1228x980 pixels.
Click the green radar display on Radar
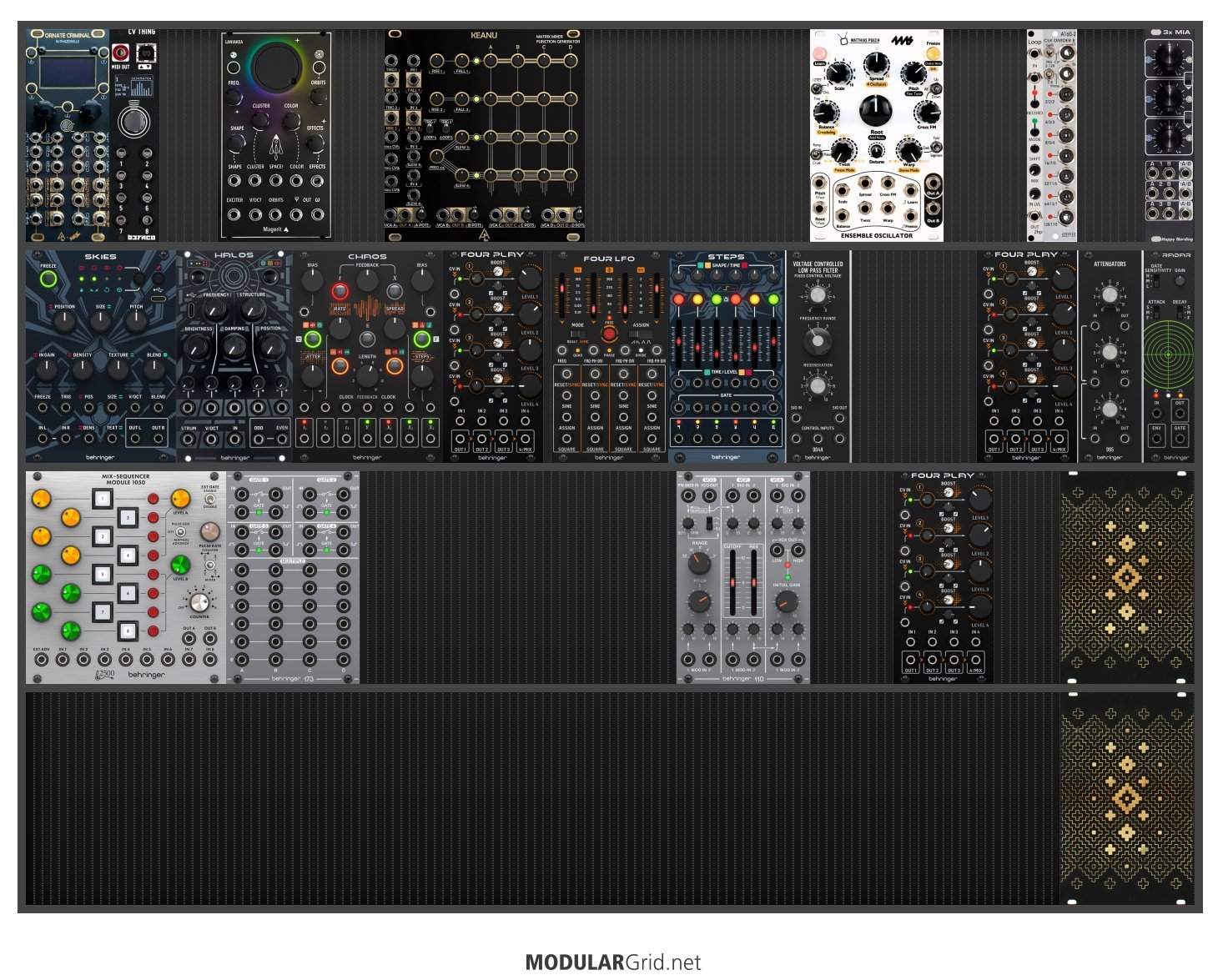coord(1168,354)
